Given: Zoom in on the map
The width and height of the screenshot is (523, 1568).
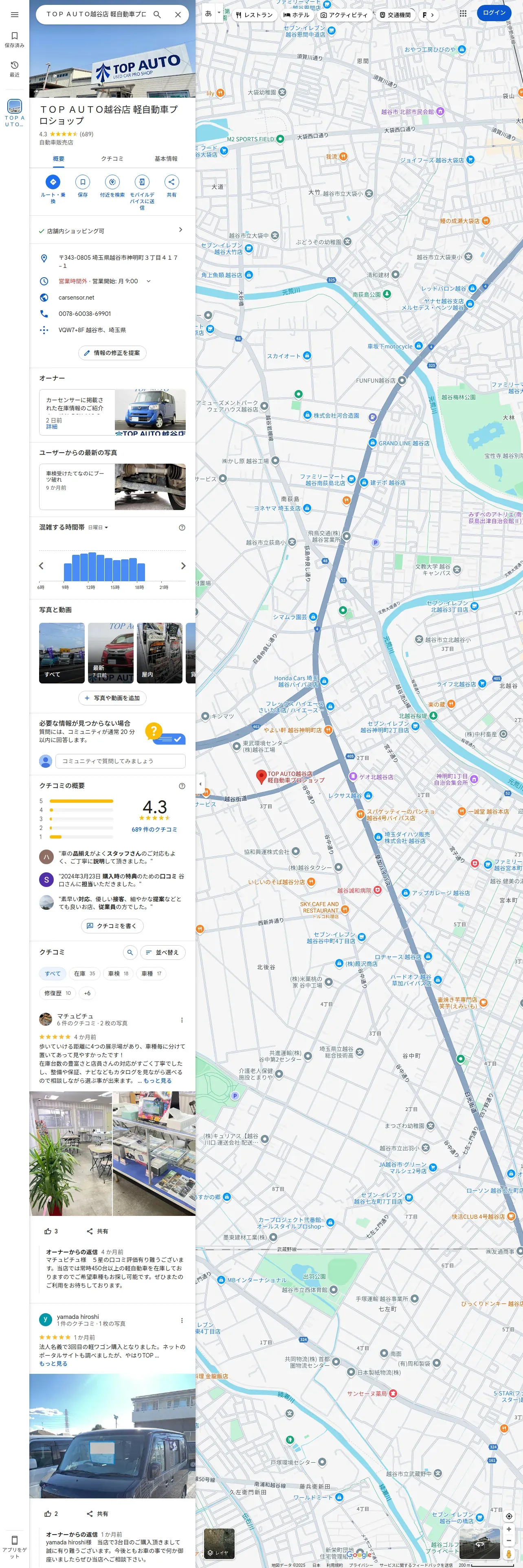Looking at the screenshot, I should pos(509,1529).
